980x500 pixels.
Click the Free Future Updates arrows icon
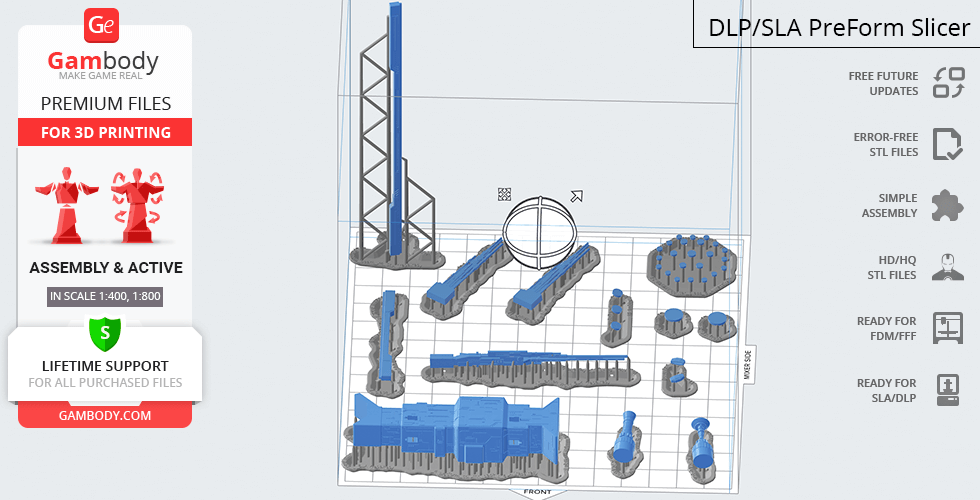[x=948, y=83]
